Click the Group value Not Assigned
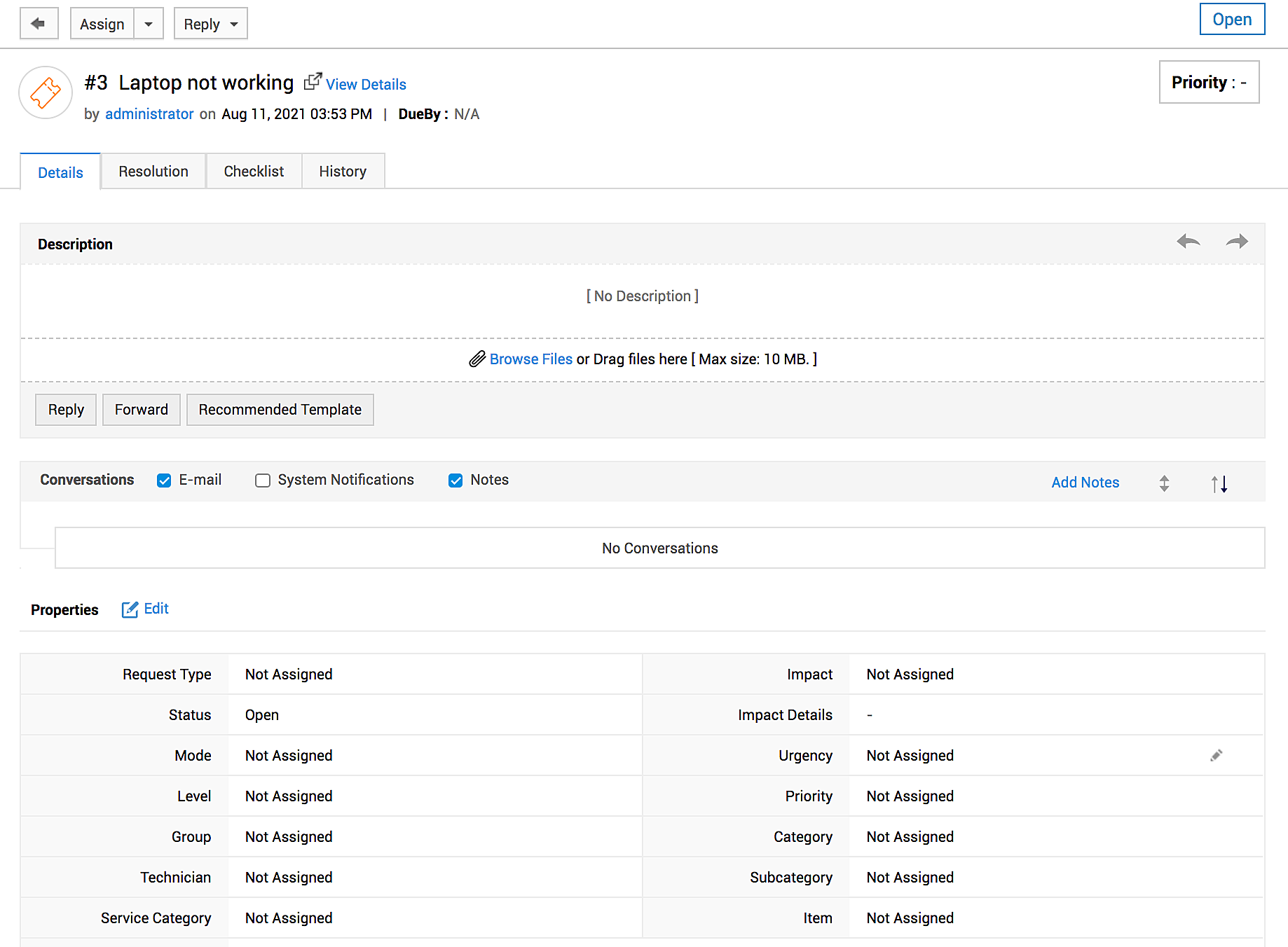Viewport: 1288px width, 947px height. point(289,837)
